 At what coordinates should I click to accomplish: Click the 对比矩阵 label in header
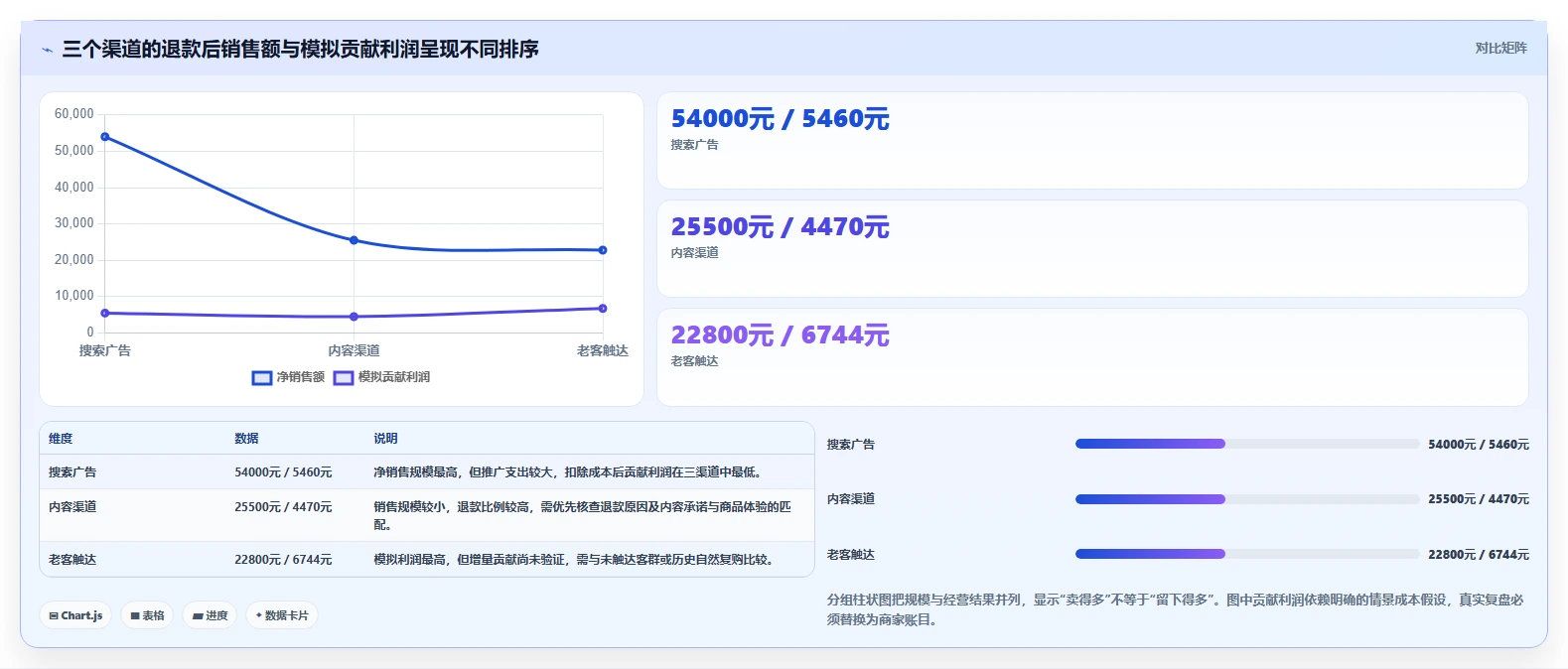click(1500, 48)
